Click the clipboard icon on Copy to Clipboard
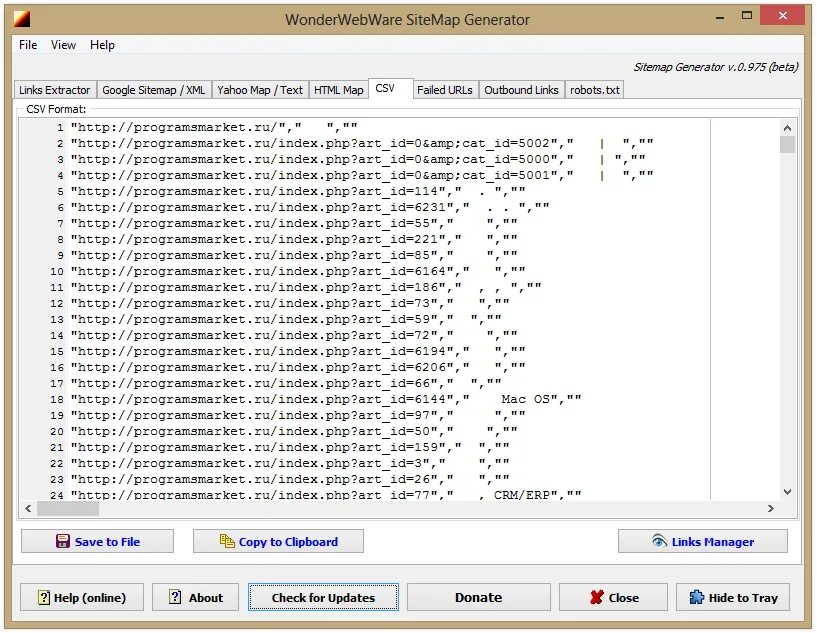Screen dimensions: 817x633 click(x=227, y=541)
